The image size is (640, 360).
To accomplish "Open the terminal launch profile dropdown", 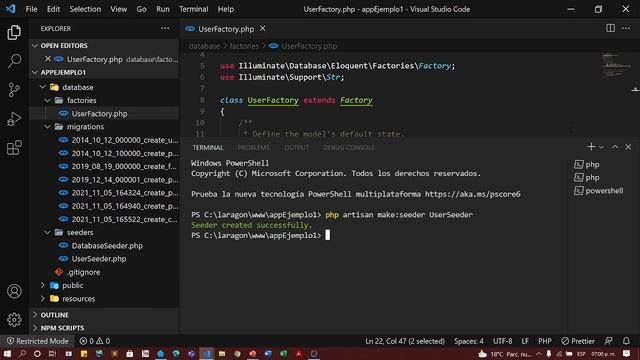I will pyautogui.click(x=601, y=147).
